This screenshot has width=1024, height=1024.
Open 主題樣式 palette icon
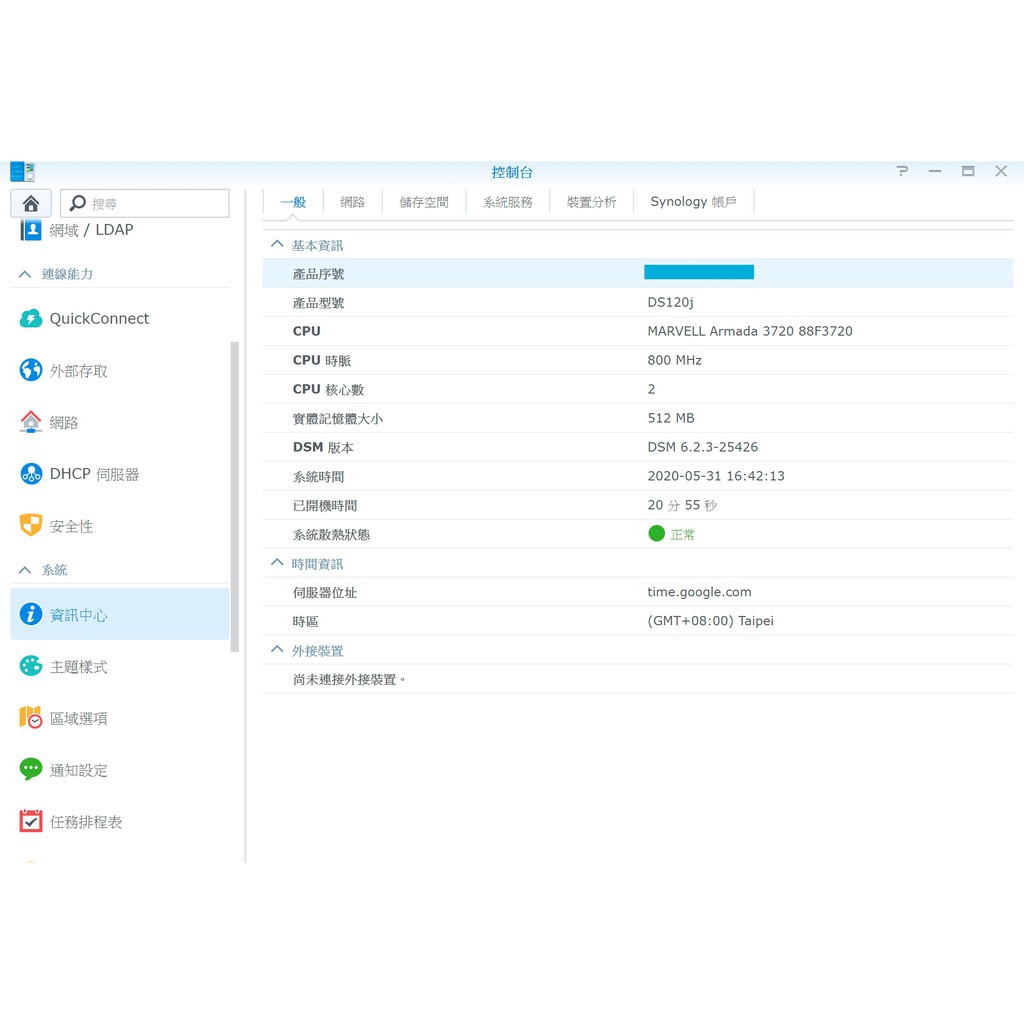coord(31,666)
